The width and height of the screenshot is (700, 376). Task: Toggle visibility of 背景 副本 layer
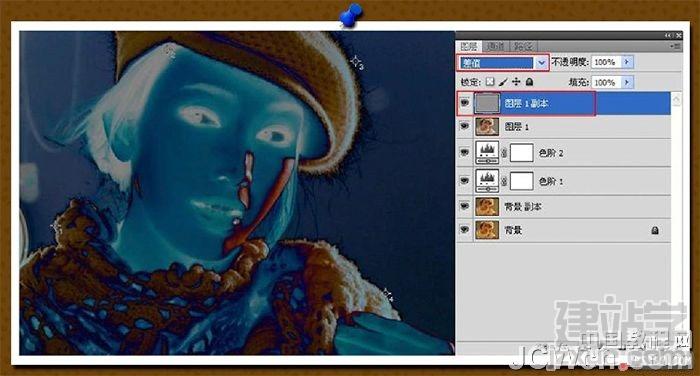click(x=465, y=206)
